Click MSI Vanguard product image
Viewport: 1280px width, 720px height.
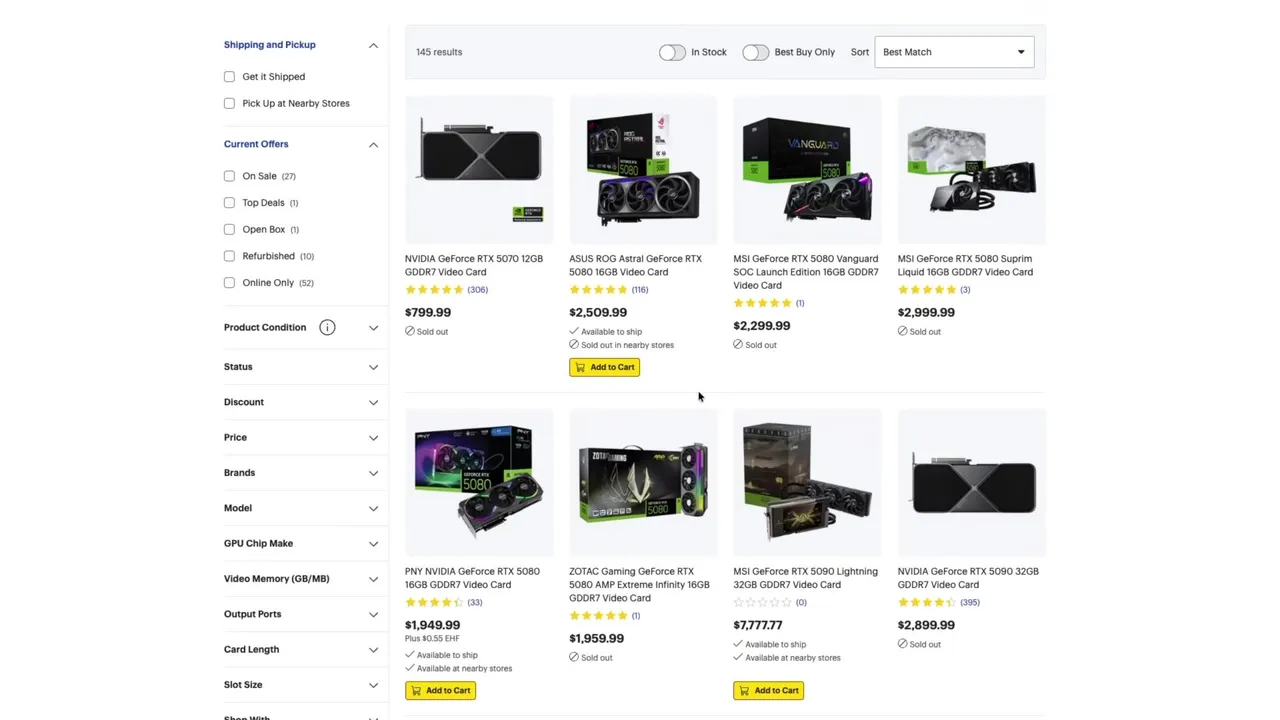click(x=807, y=170)
